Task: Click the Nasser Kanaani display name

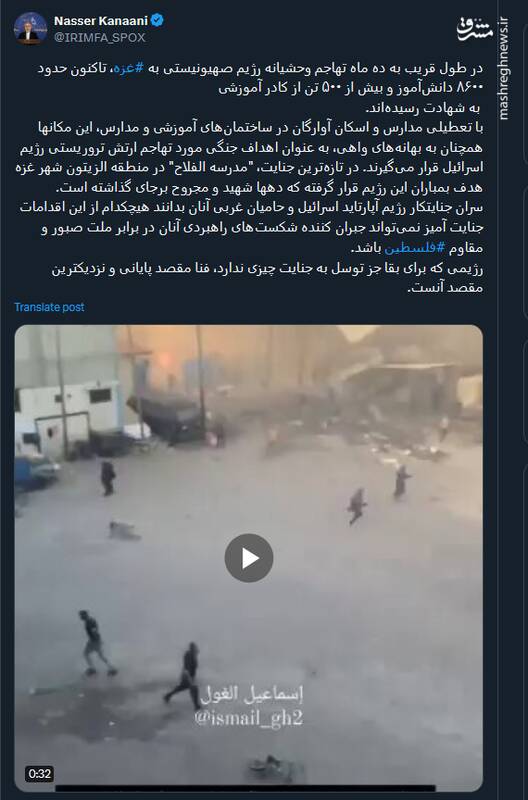Action: tap(101, 21)
